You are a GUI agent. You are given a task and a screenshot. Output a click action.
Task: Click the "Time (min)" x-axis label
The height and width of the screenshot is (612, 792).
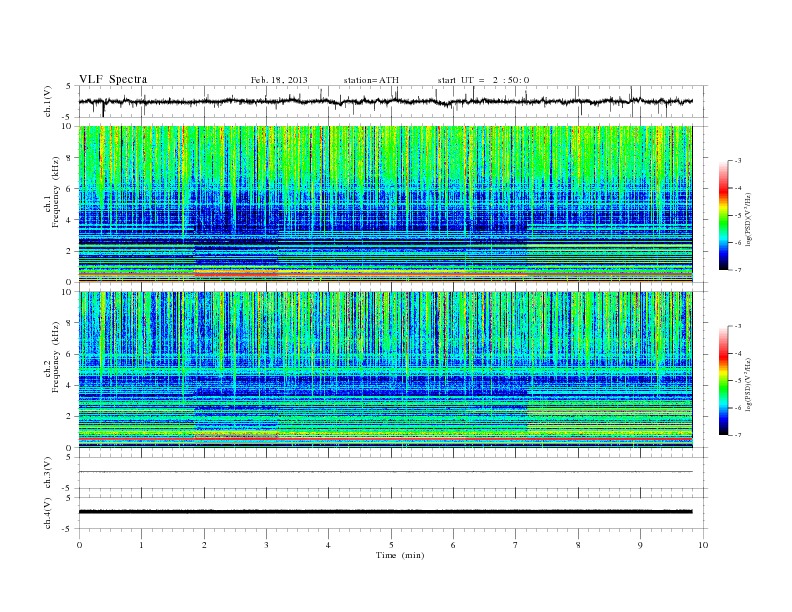(400, 555)
